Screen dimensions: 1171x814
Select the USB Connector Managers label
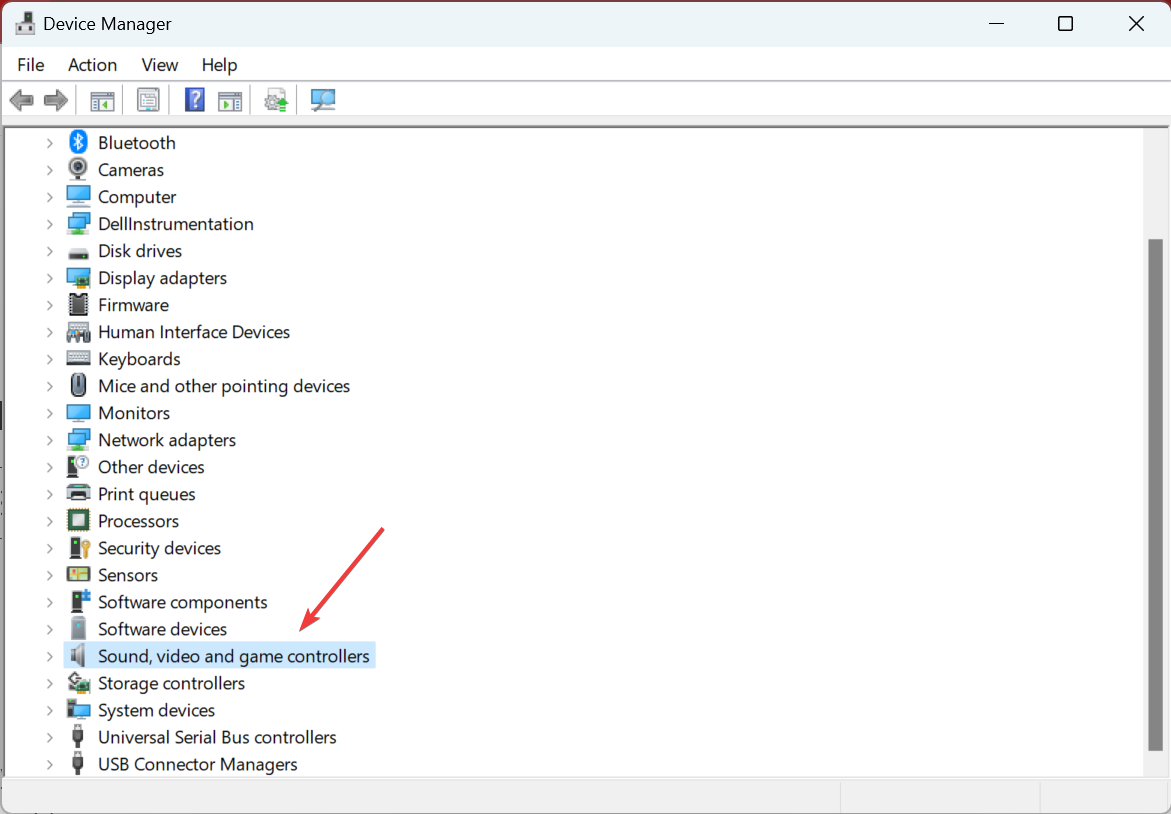pyautogui.click(x=198, y=764)
